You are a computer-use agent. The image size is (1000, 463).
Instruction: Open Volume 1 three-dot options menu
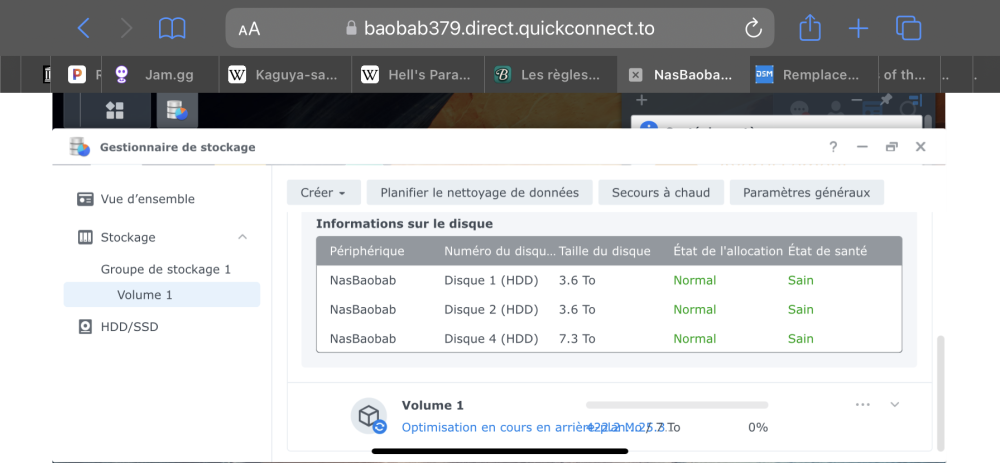click(863, 405)
